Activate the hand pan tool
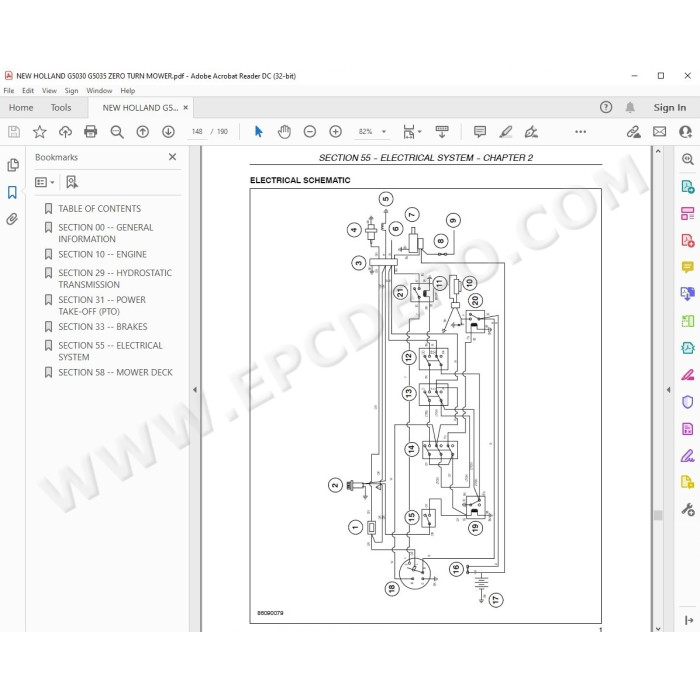700x700 pixels. (284, 132)
